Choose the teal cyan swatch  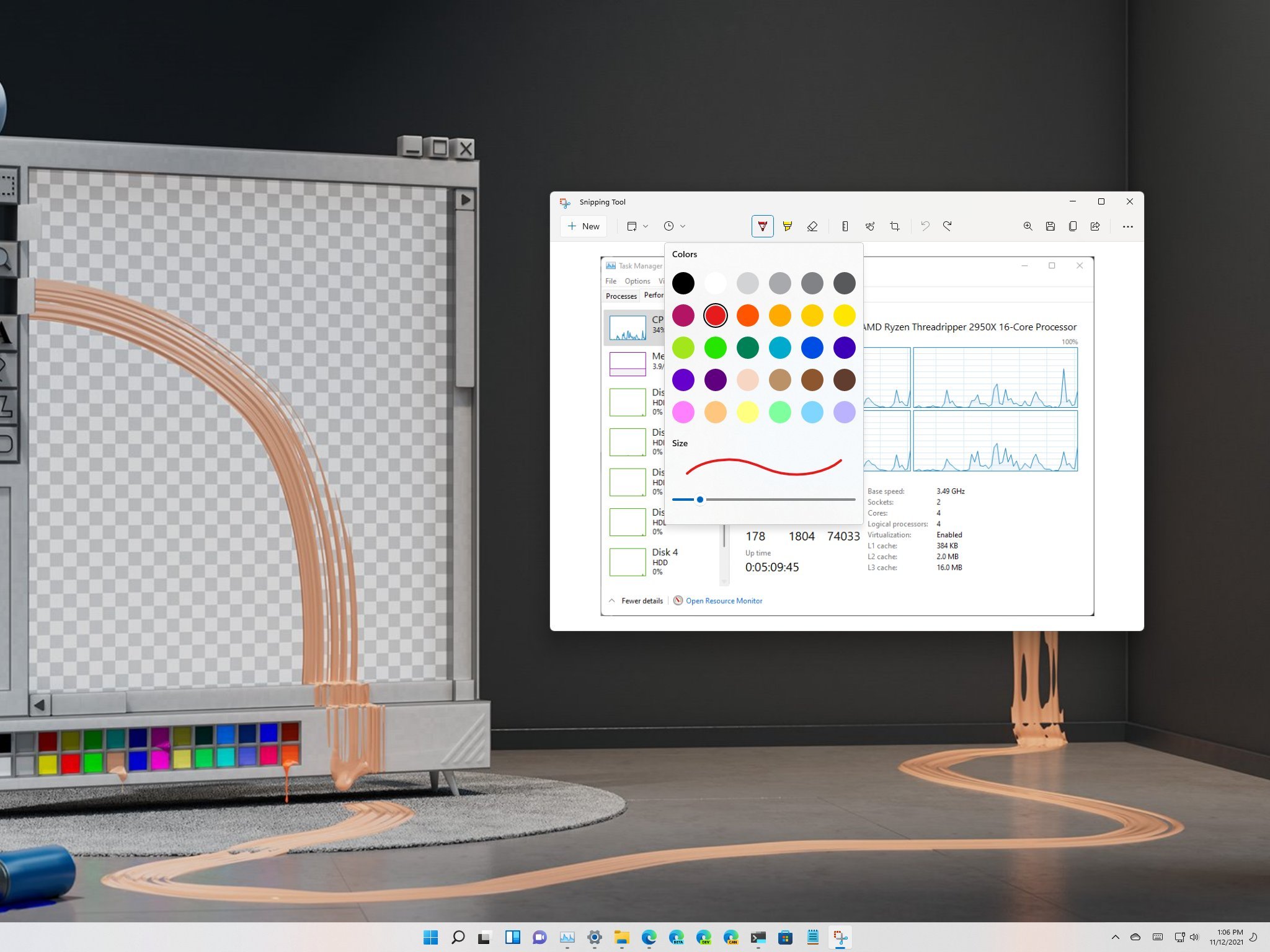[779, 348]
